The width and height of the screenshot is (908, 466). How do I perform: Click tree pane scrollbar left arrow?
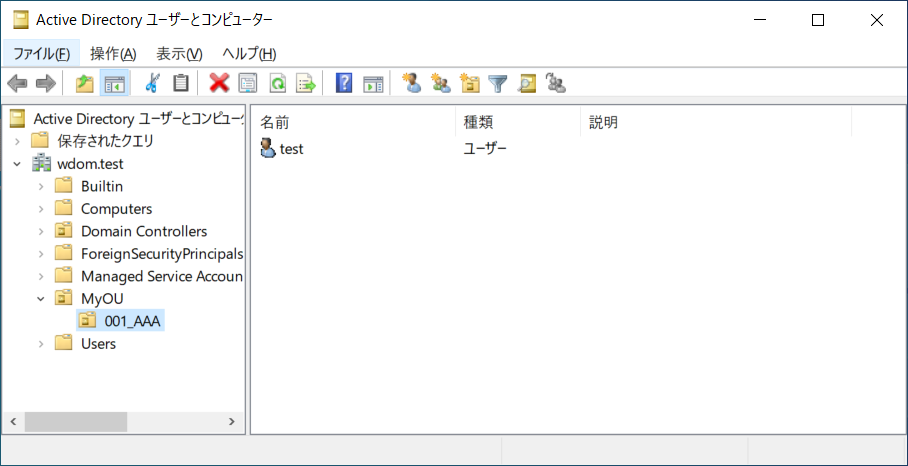13,421
